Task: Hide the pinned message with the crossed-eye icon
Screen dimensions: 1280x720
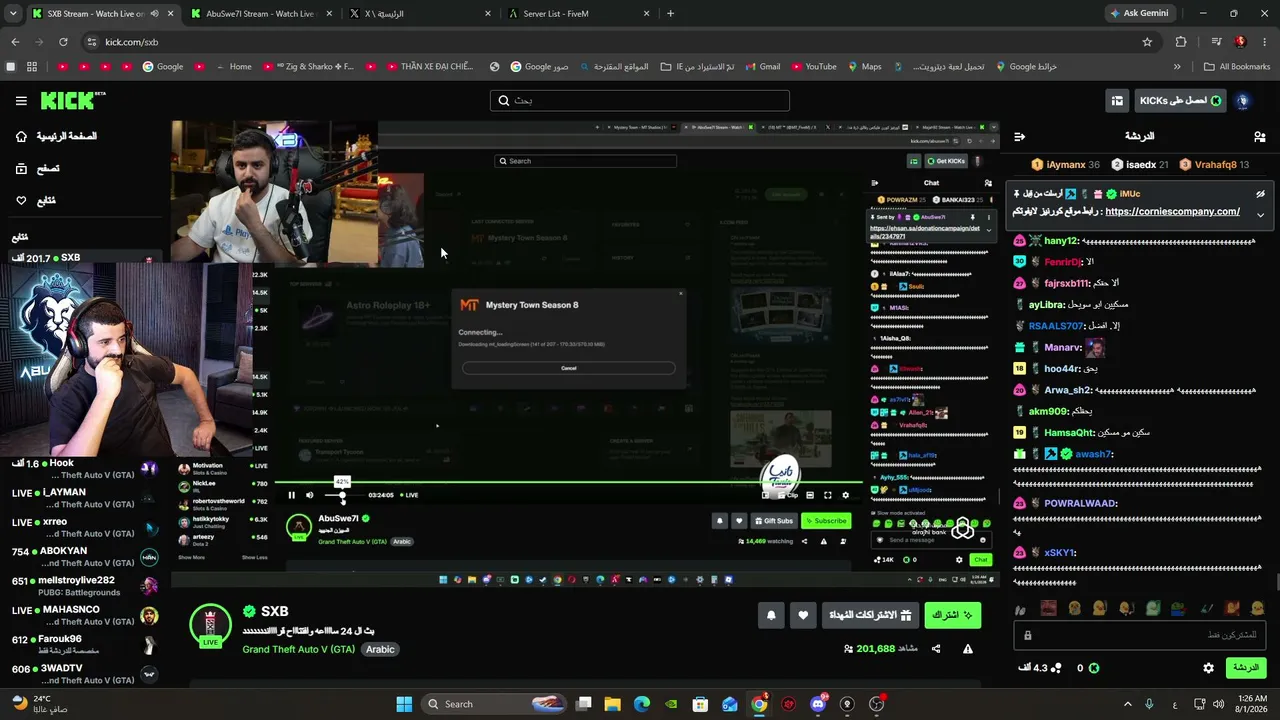Action: [x=1260, y=194]
